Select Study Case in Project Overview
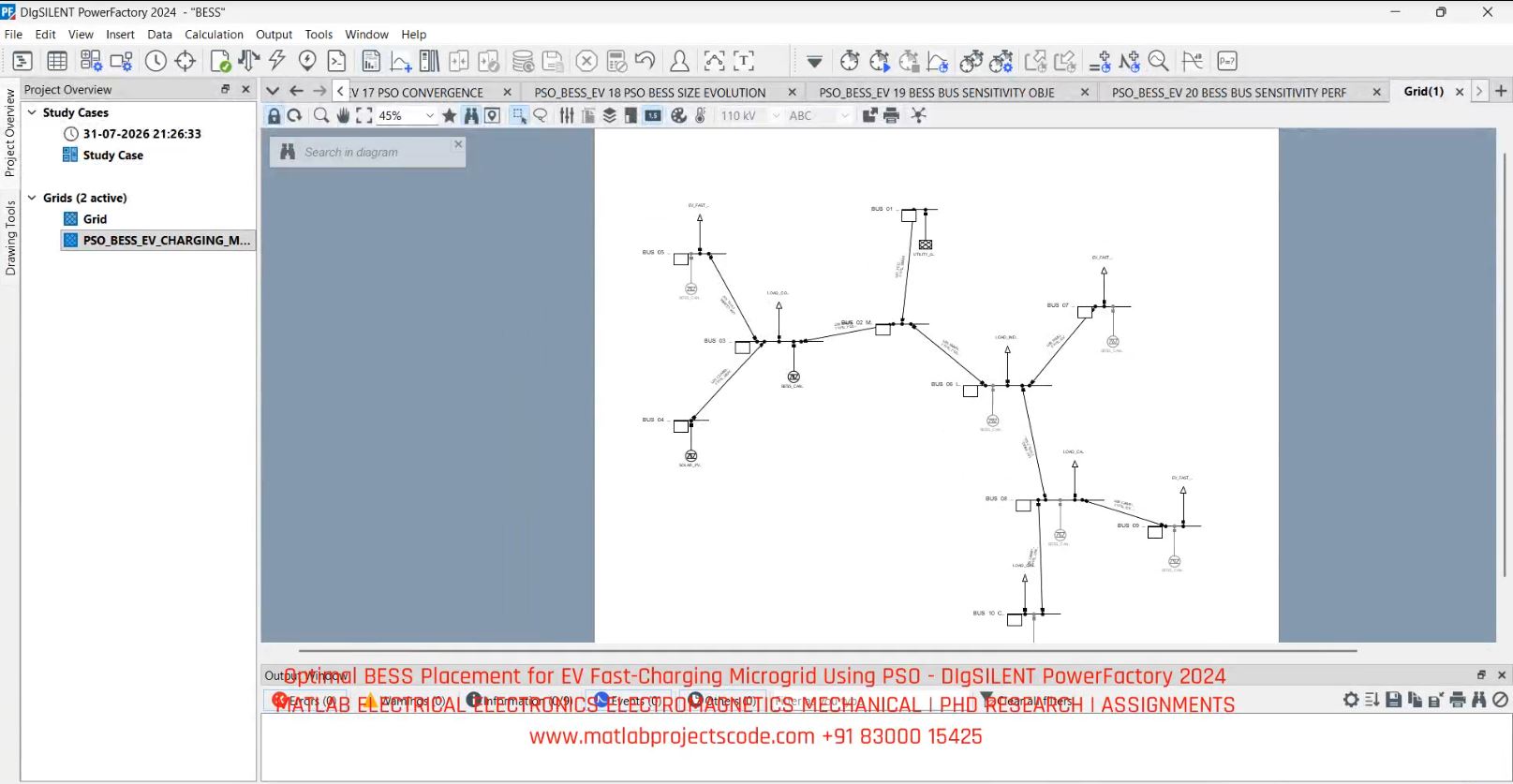Viewport: 1513px width, 784px height. point(112,155)
